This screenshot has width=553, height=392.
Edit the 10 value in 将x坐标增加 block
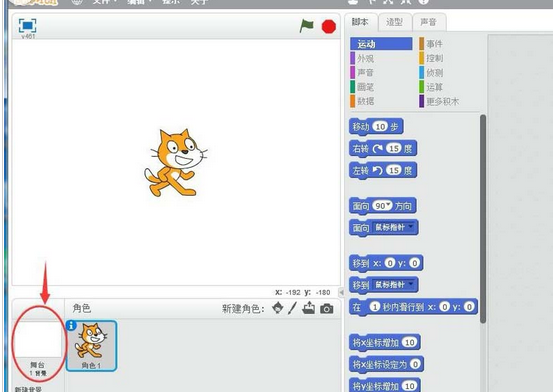point(409,343)
